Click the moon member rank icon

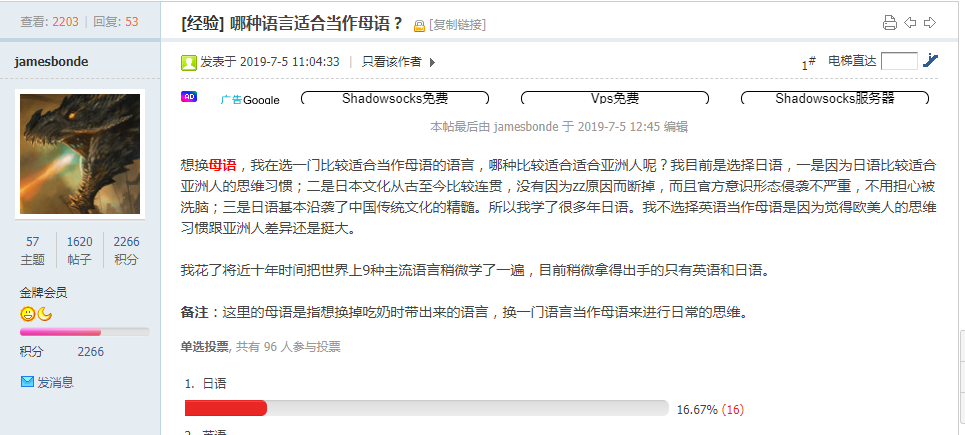pos(44,314)
